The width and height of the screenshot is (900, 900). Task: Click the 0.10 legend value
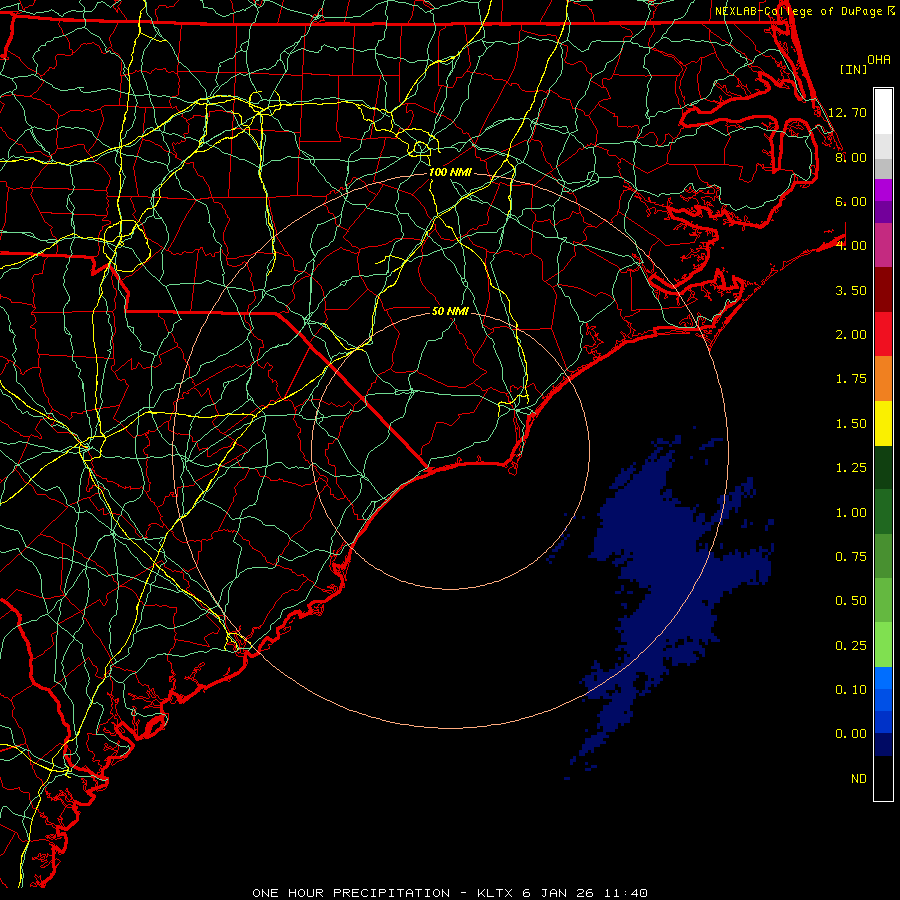851,690
